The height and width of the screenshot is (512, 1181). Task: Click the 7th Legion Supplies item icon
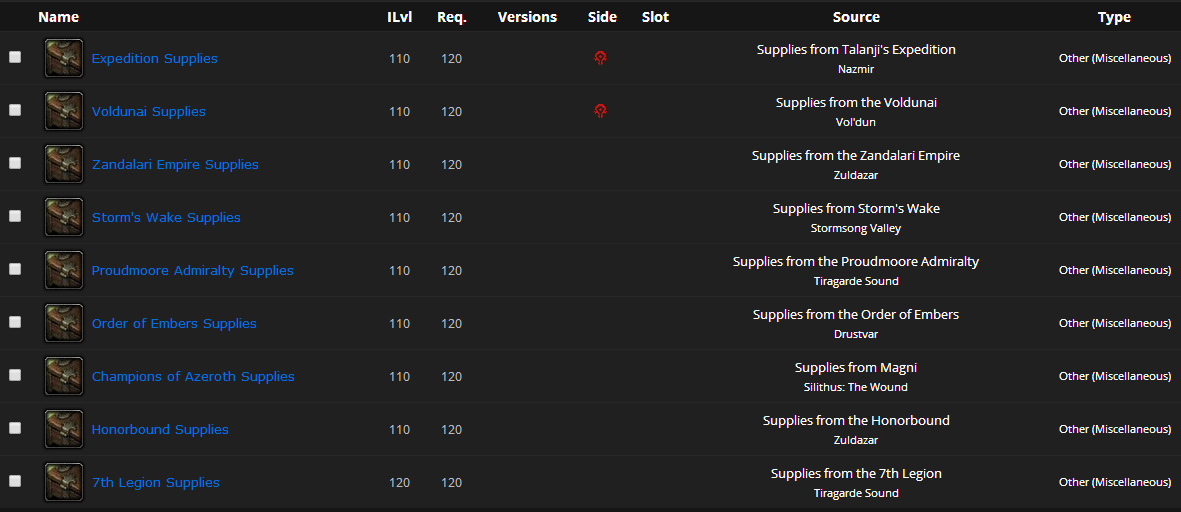(x=64, y=482)
